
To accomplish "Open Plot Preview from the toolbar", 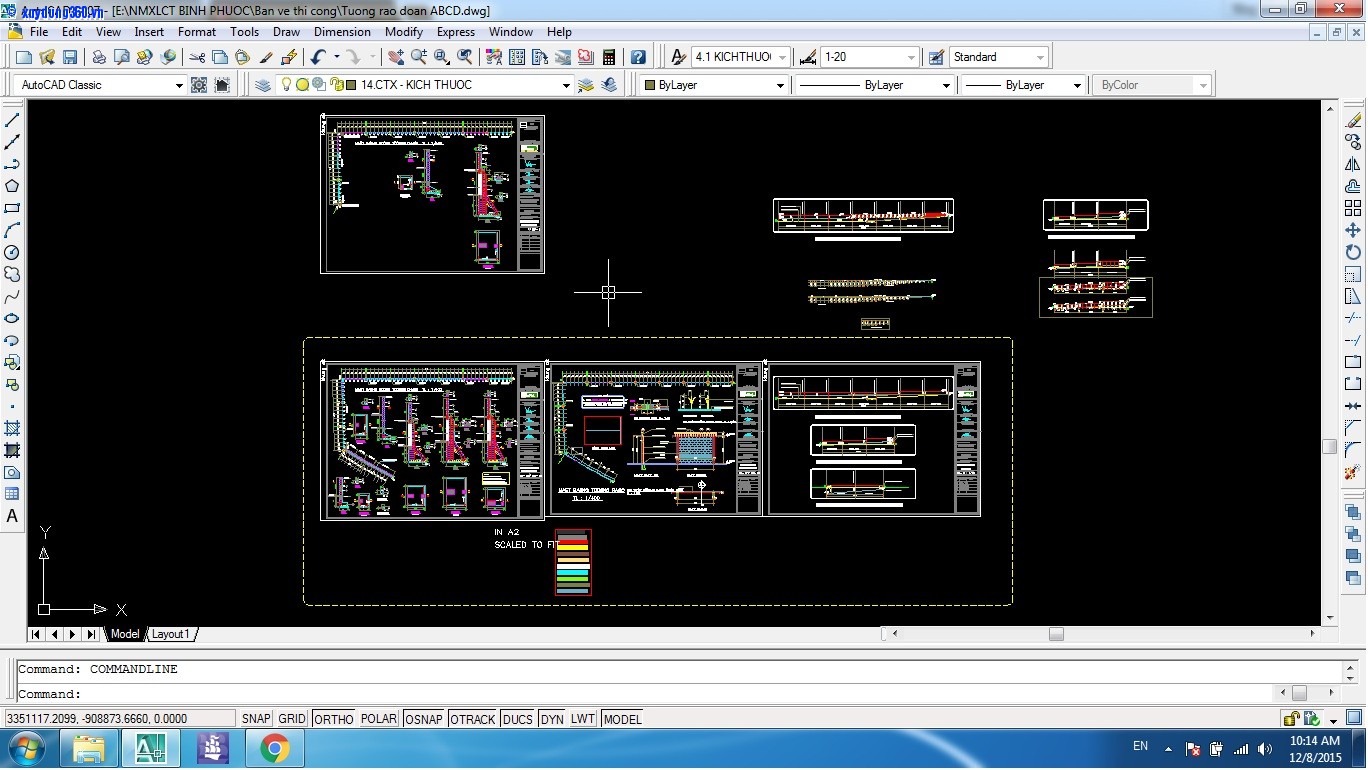I will 122,57.
